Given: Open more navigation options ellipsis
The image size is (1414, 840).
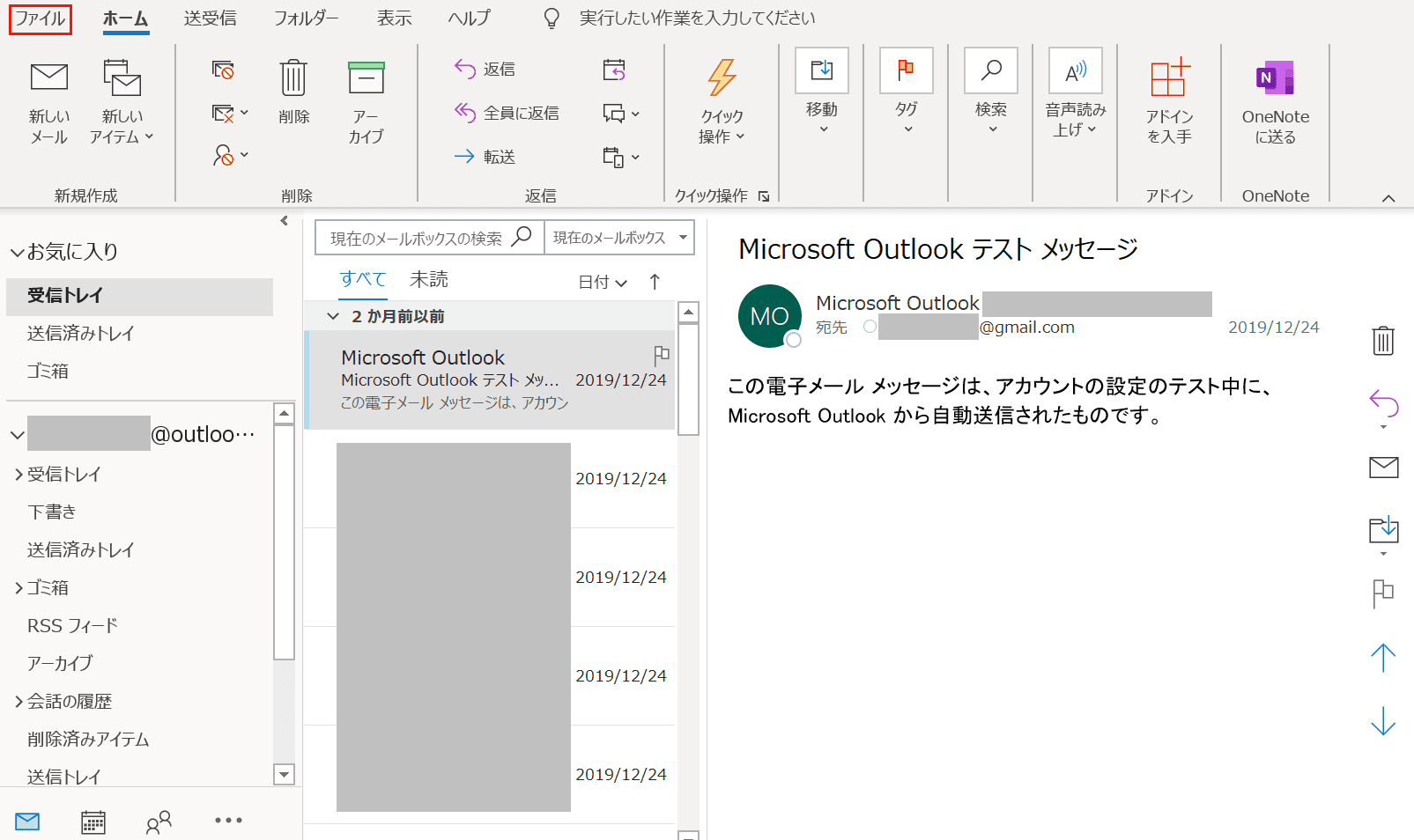Looking at the screenshot, I should pyautogui.click(x=228, y=821).
